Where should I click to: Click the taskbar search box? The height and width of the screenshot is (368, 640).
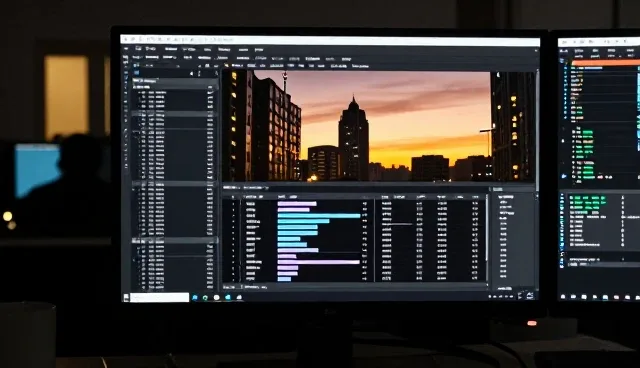click(160, 297)
